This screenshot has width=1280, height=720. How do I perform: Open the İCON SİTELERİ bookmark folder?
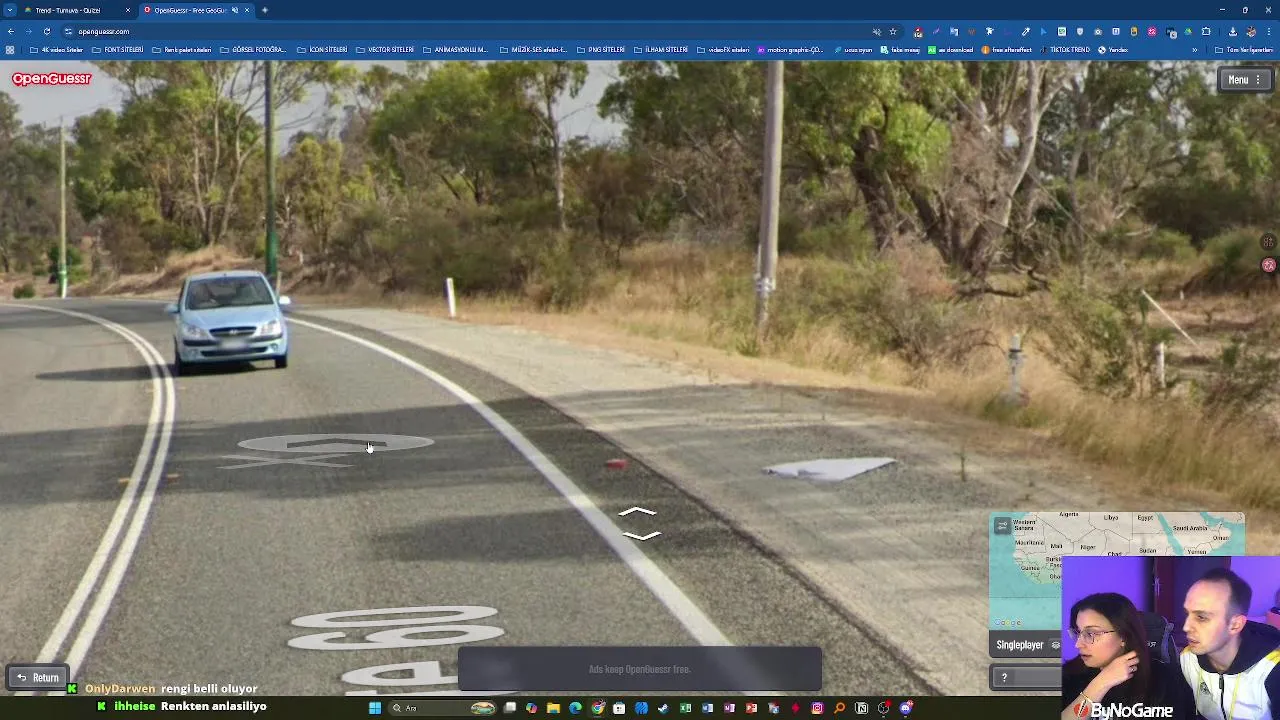coord(322,50)
